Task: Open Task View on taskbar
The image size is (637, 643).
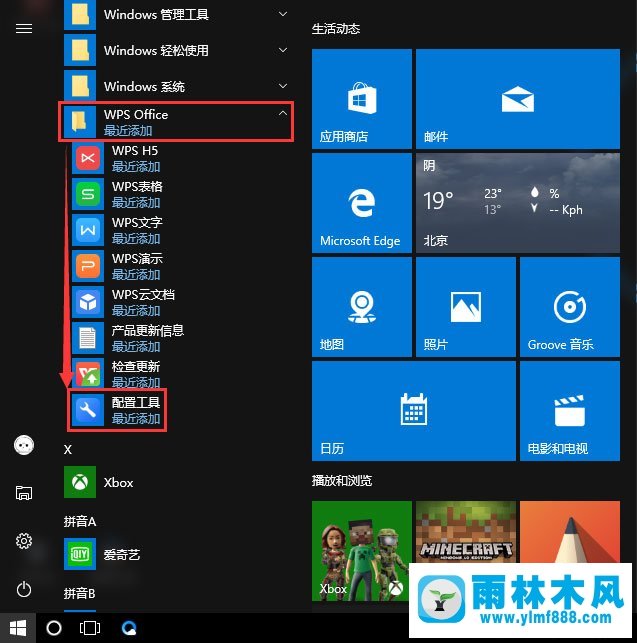Action: [89, 628]
